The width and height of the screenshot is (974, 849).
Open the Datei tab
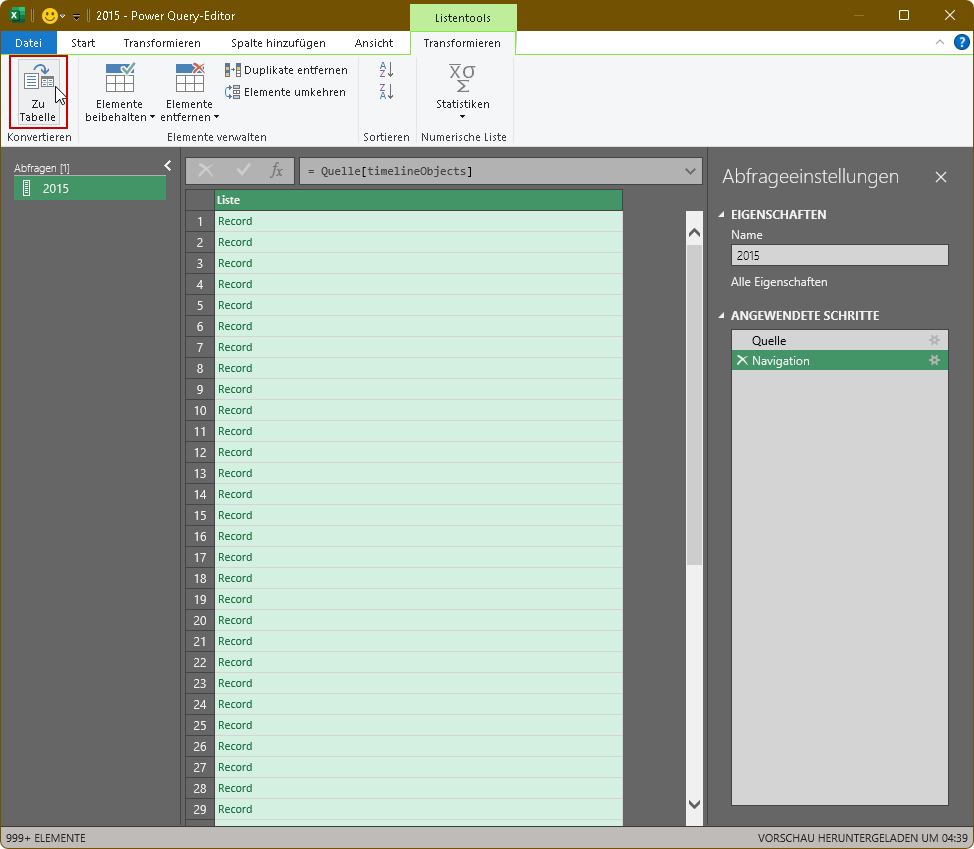pyautogui.click(x=28, y=43)
